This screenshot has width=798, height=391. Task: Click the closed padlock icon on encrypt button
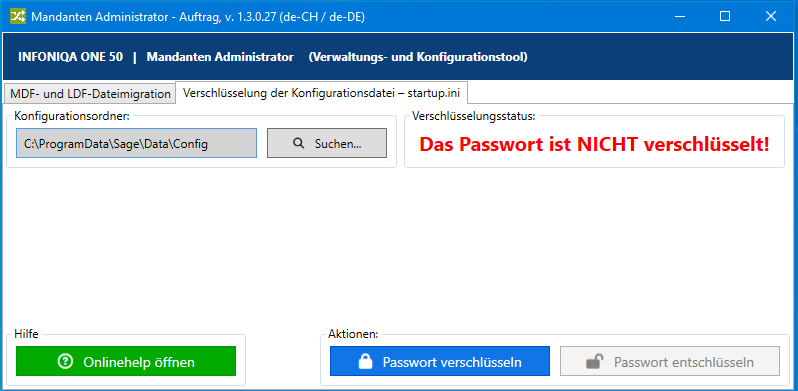(365, 362)
